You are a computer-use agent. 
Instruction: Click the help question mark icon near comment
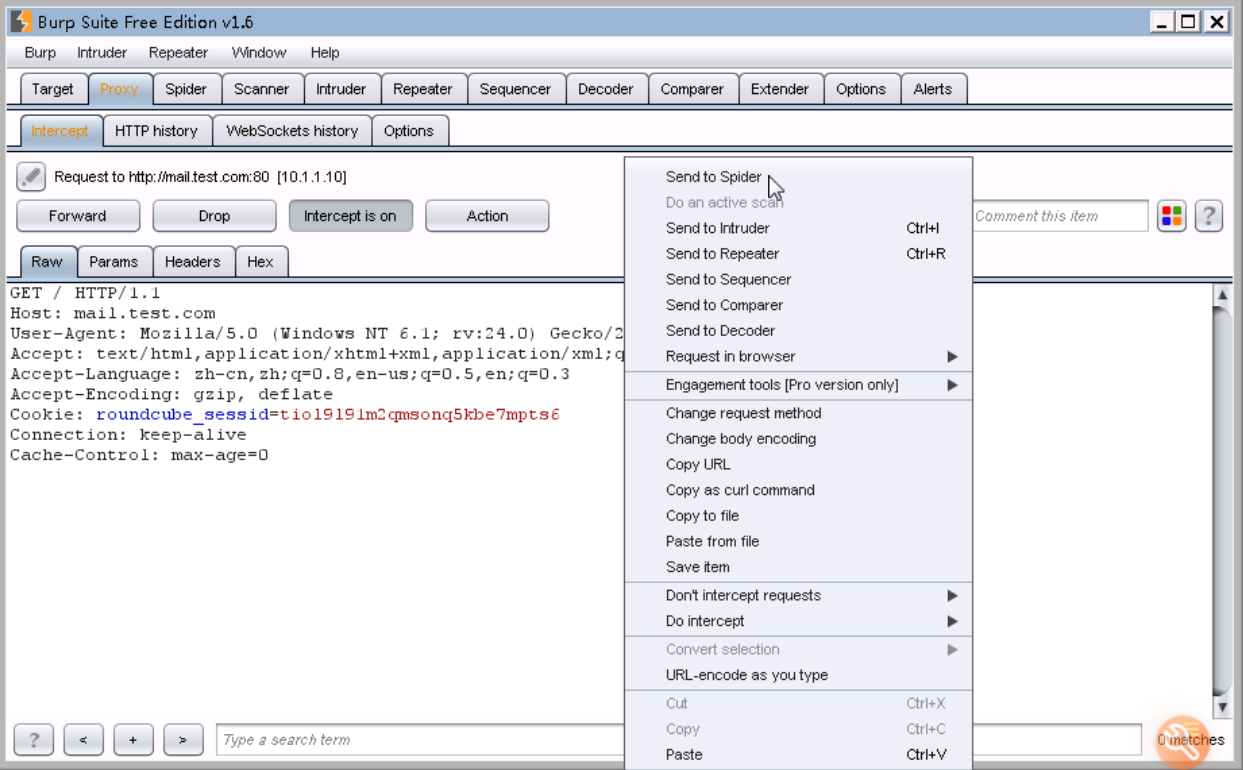1209,216
